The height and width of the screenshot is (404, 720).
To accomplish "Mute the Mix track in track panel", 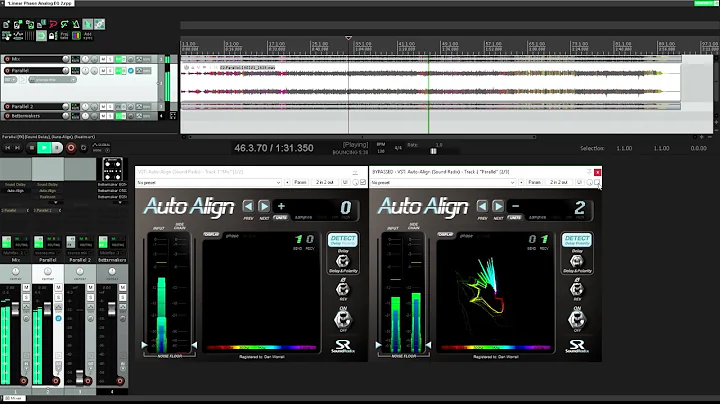I will coord(103,59).
